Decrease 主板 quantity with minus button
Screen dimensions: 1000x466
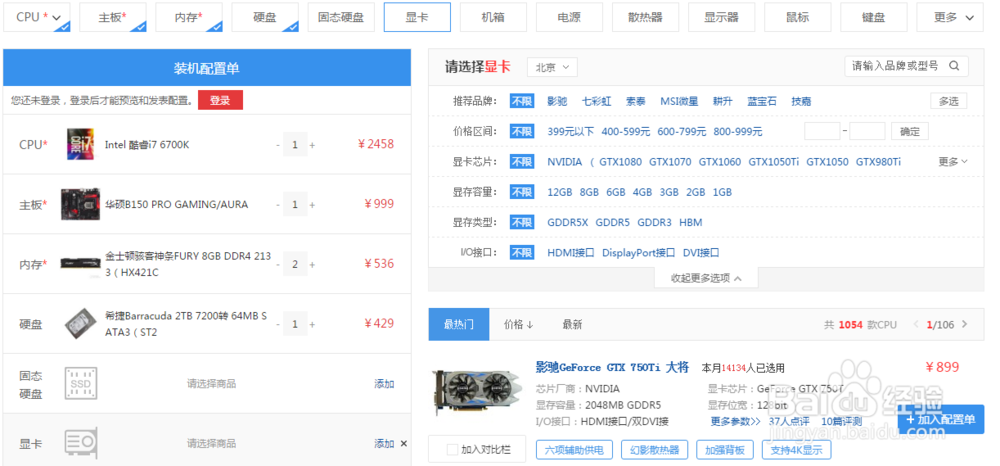(x=278, y=205)
